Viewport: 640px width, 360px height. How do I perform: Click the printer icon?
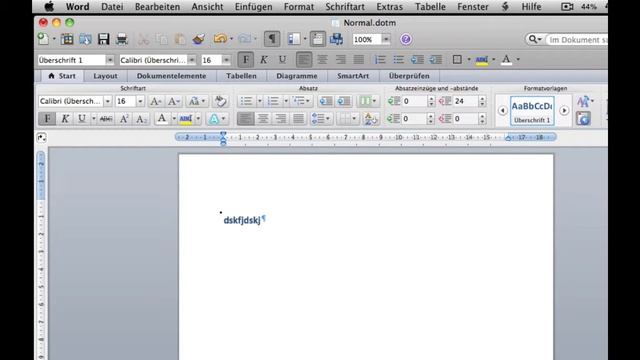tap(122, 39)
